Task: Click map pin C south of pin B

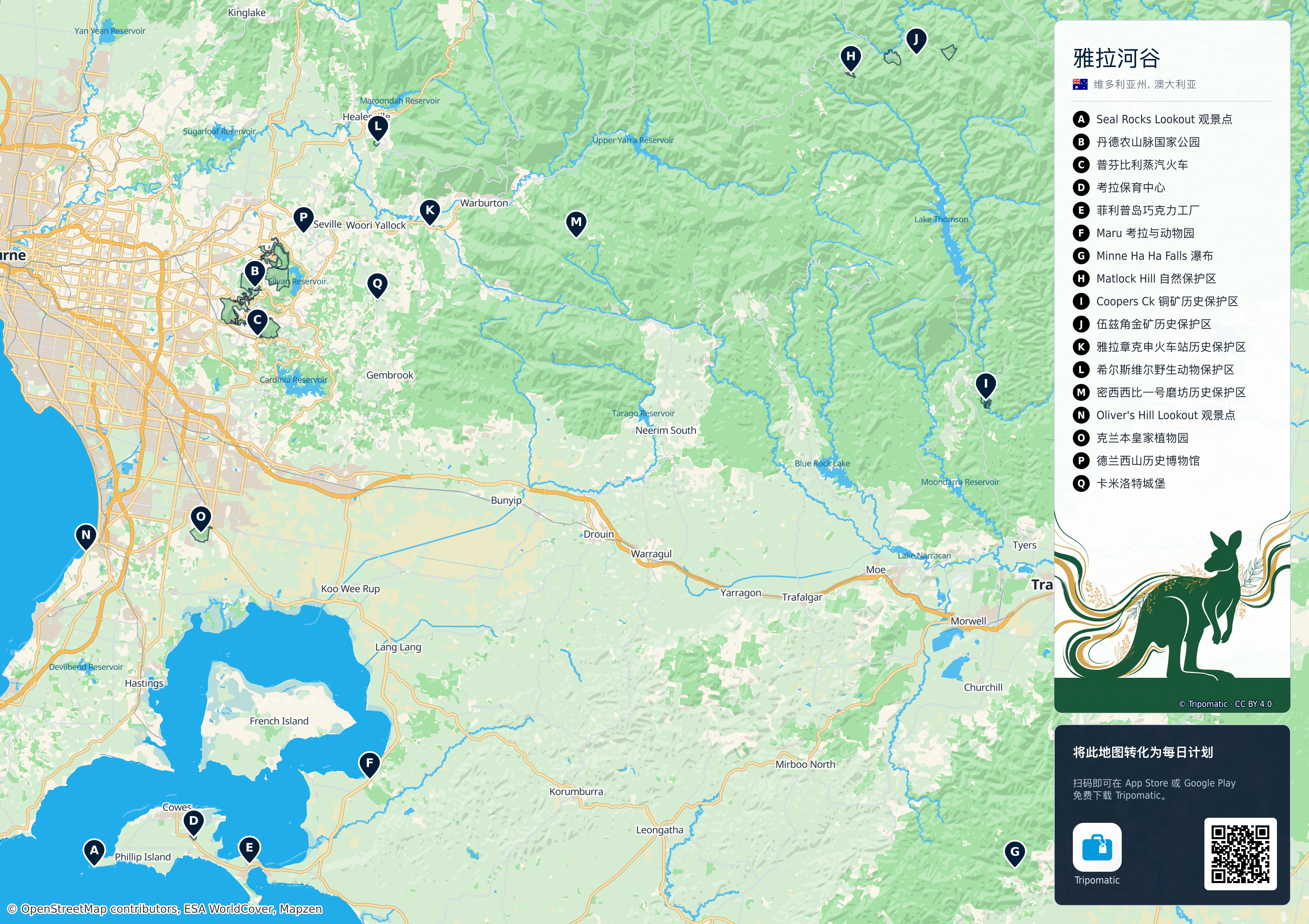Action: point(258,321)
